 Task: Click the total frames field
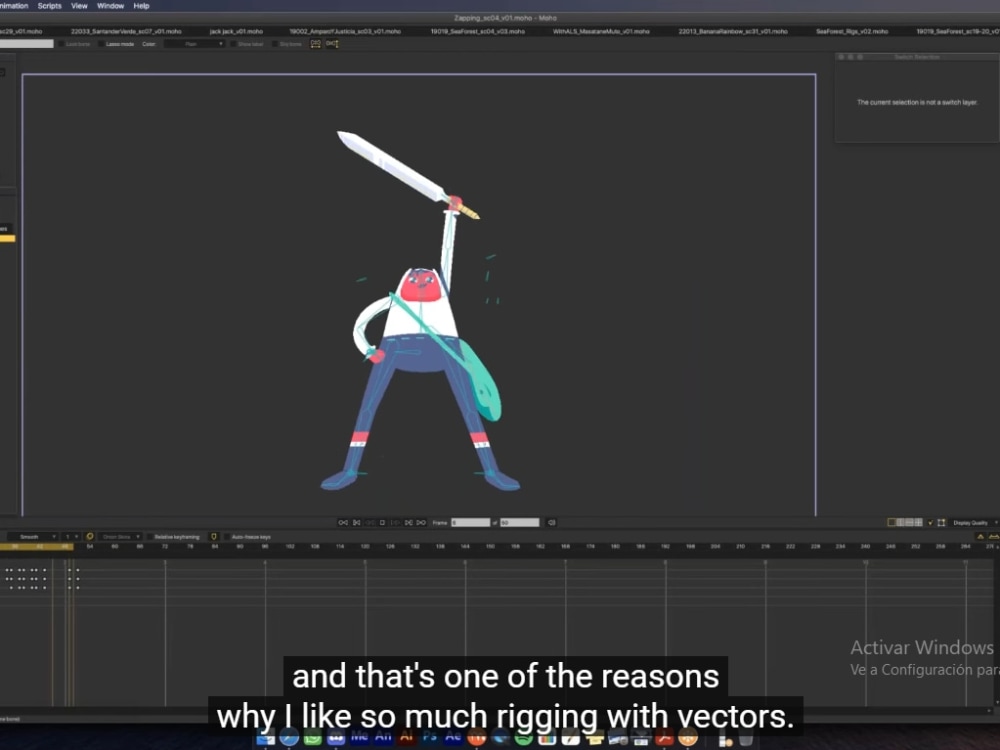[520, 522]
